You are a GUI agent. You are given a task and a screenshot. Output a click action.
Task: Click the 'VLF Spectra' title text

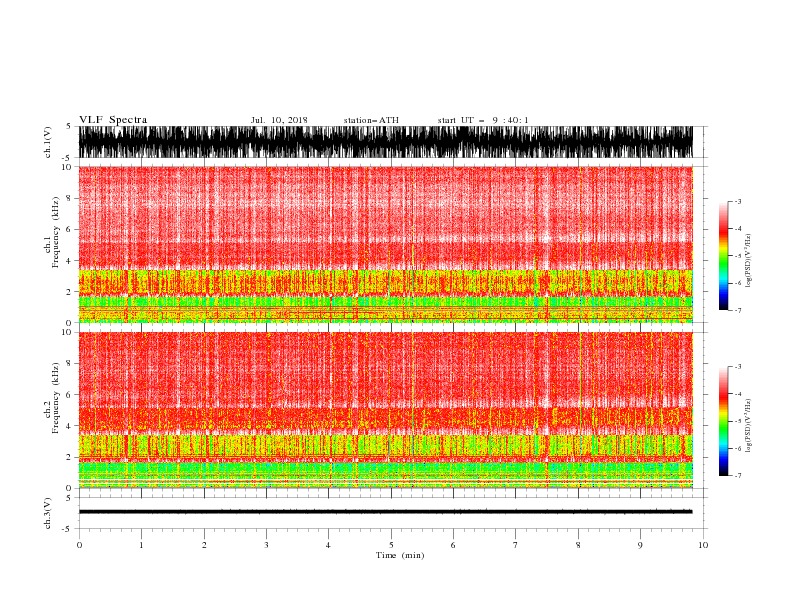113,120
